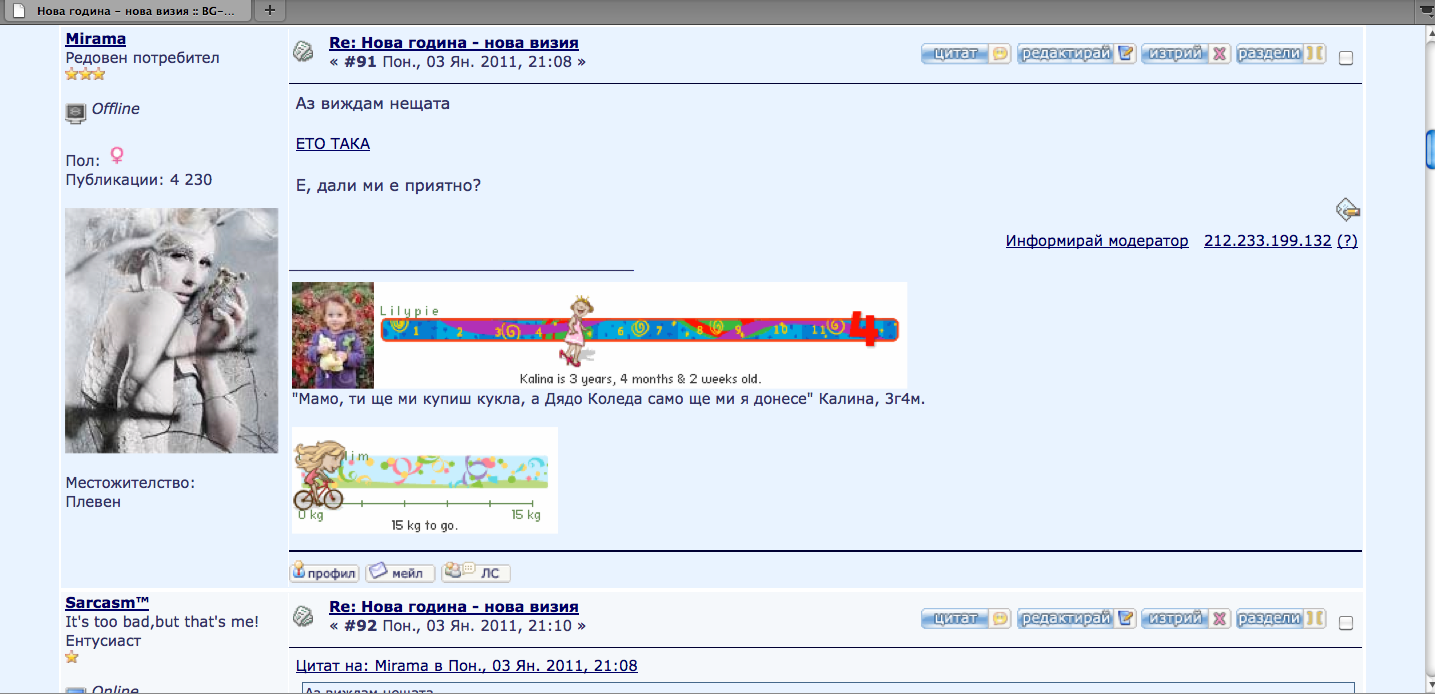This screenshot has width=1435, height=694.
Task: Send a personal message via ЛС button
Action: tap(476, 573)
